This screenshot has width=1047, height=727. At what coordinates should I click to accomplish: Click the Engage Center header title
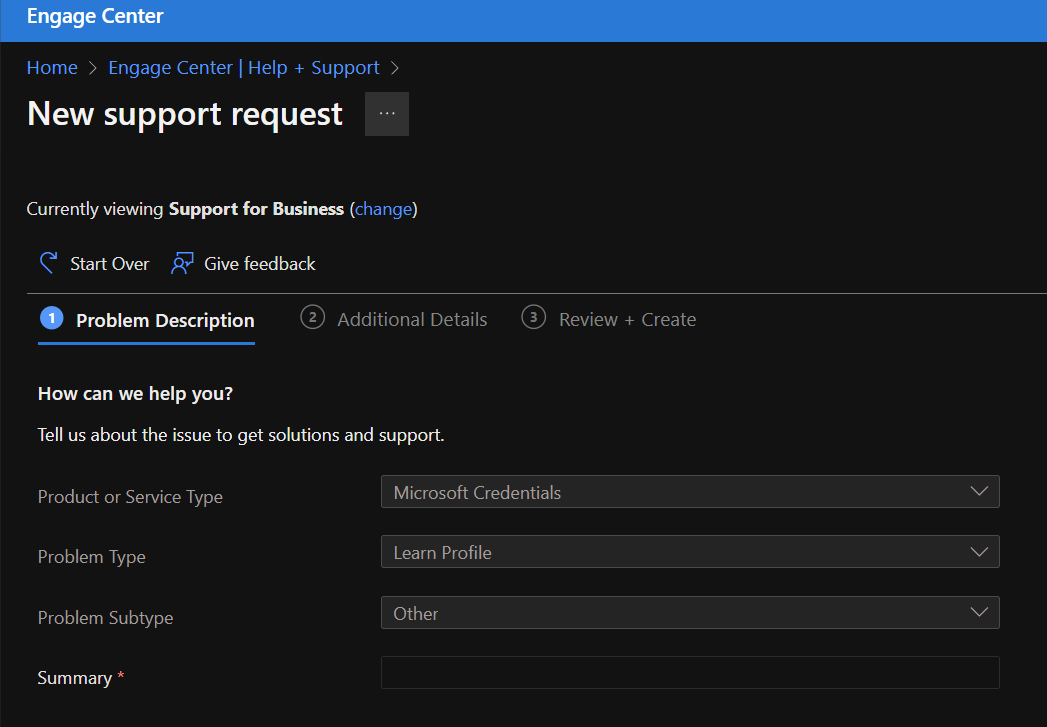coord(95,16)
